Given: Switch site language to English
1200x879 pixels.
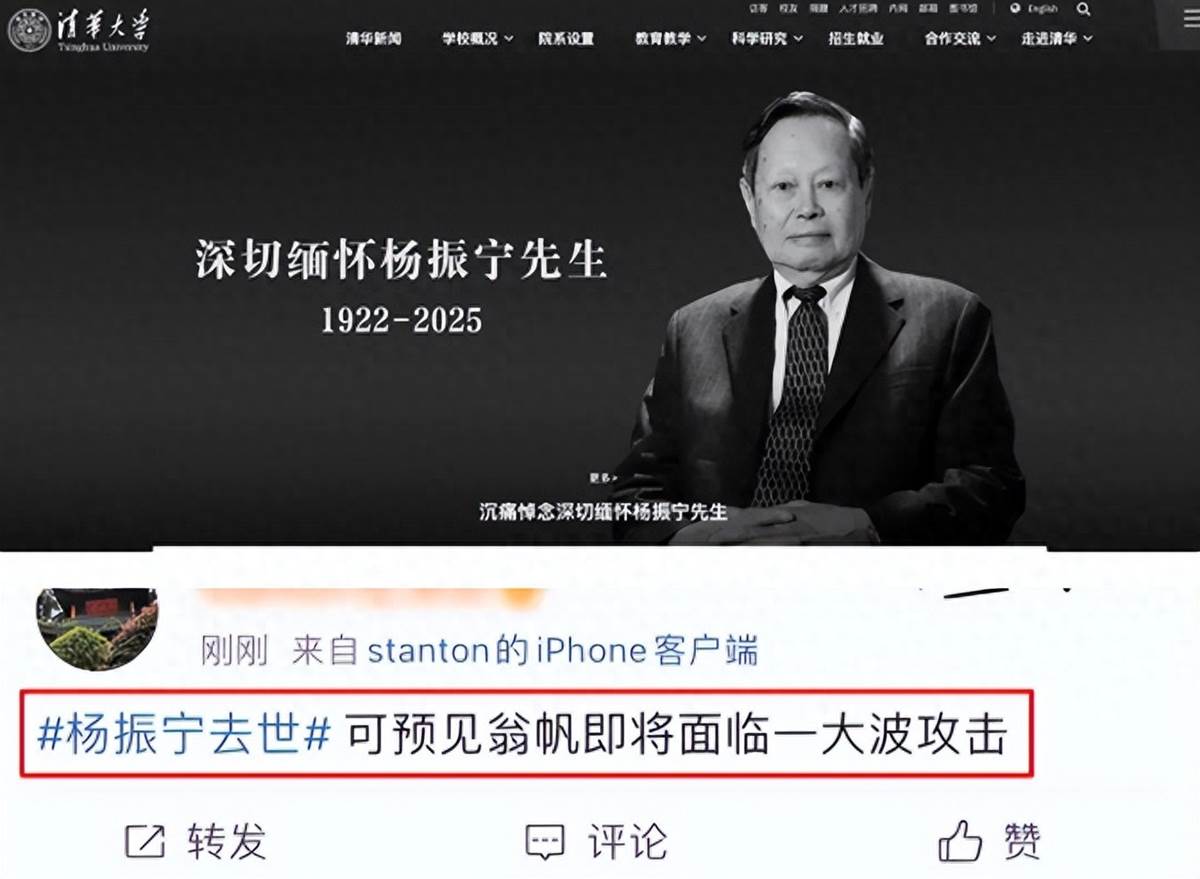Looking at the screenshot, I should click(1042, 9).
